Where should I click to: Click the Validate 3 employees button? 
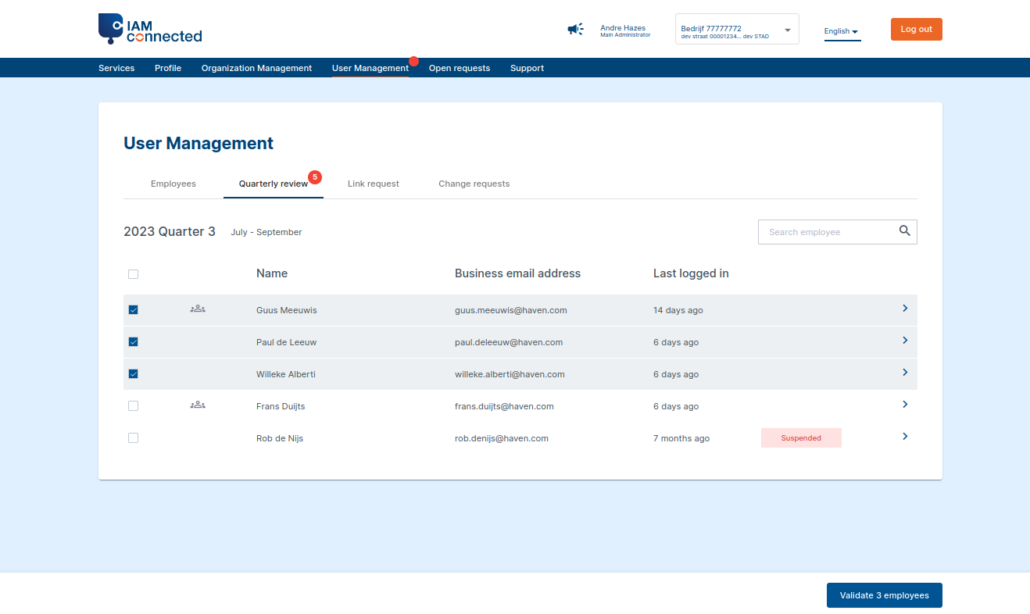pyautogui.click(x=883, y=594)
